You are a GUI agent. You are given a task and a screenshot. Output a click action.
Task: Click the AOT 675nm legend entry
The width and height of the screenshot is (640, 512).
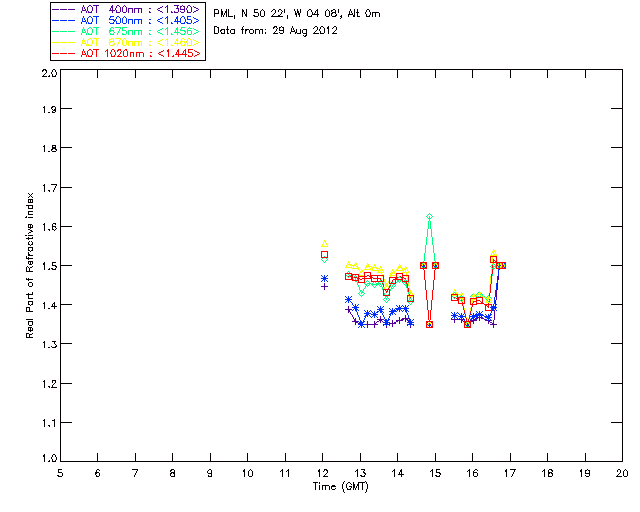126,31
